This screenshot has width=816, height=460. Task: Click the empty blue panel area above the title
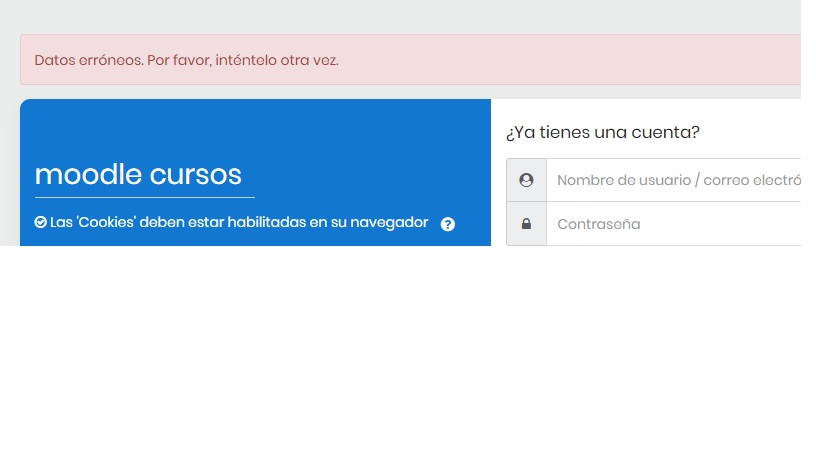point(250,125)
